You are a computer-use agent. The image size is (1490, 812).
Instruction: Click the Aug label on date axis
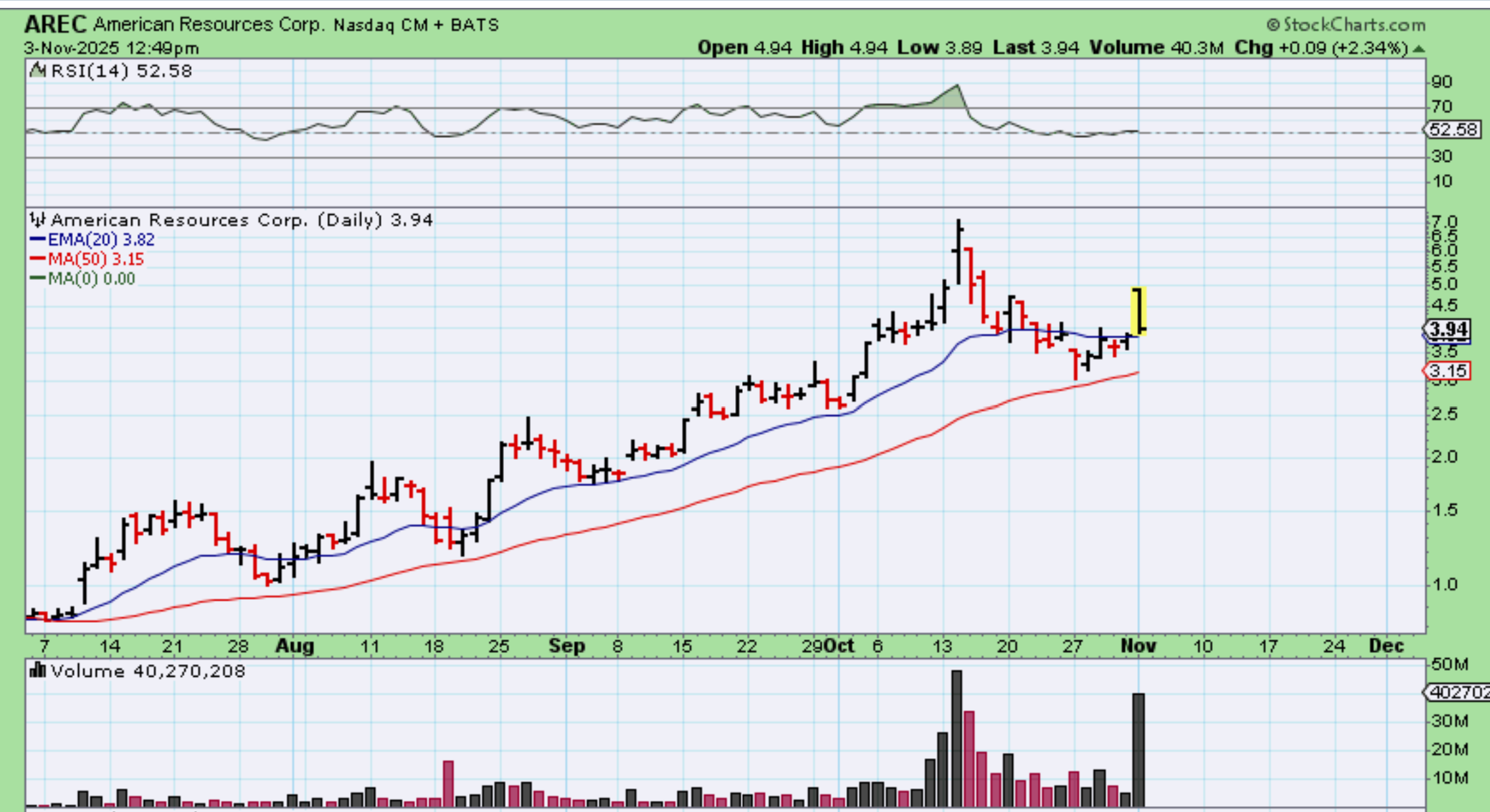tap(294, 646)
